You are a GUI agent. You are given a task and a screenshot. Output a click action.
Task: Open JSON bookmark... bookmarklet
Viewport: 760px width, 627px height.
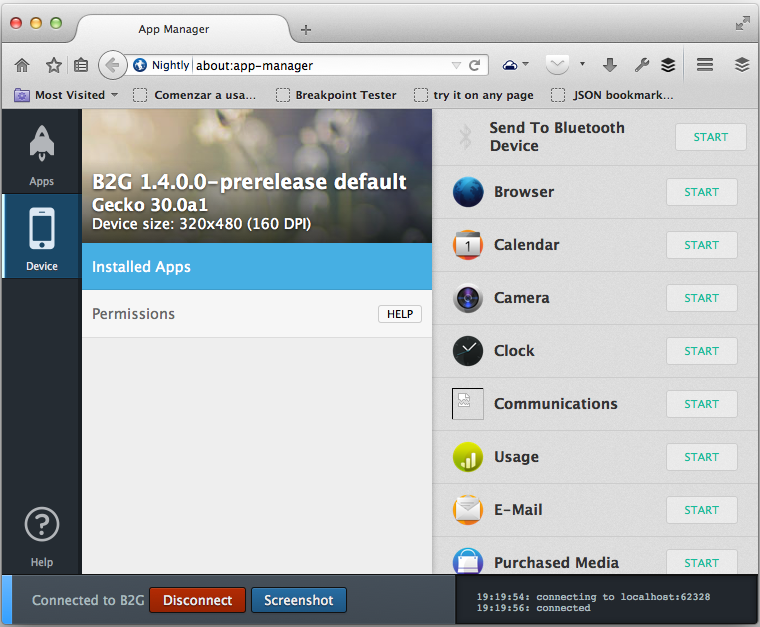click(x=612, y=95)
